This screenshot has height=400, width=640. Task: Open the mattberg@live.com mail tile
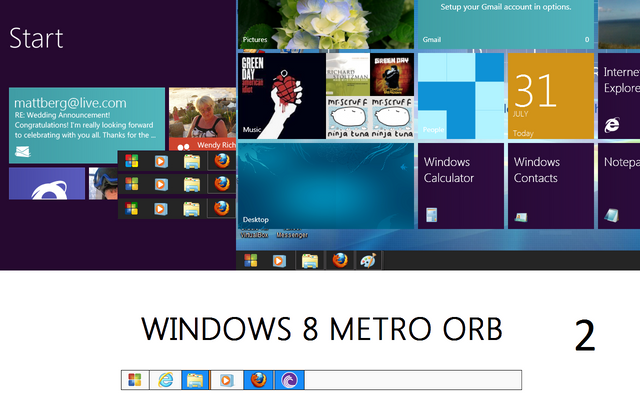[x=87, y=125]
